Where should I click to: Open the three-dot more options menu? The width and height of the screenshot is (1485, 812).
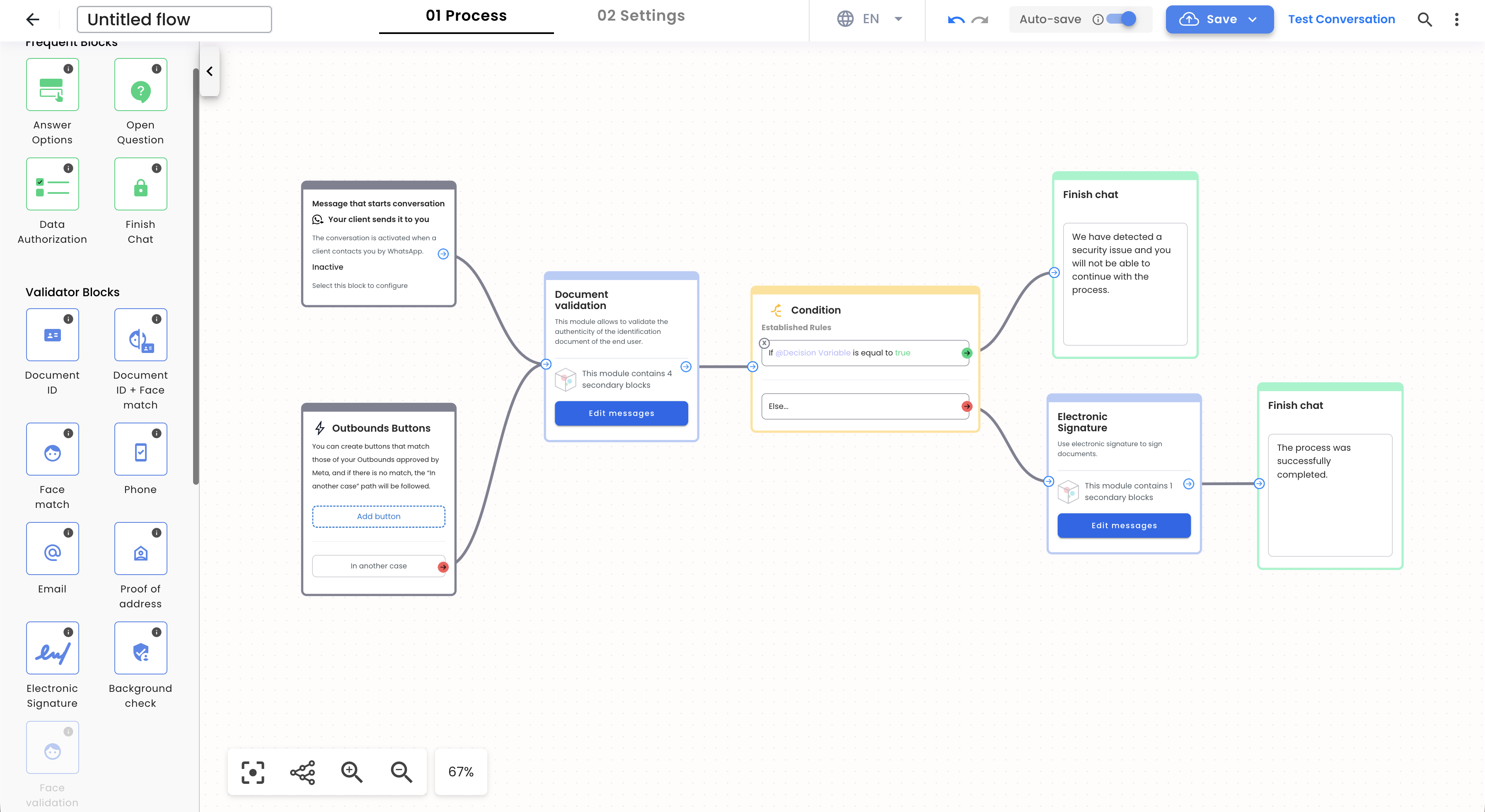pyautogui.click(x=1457, y=19)
